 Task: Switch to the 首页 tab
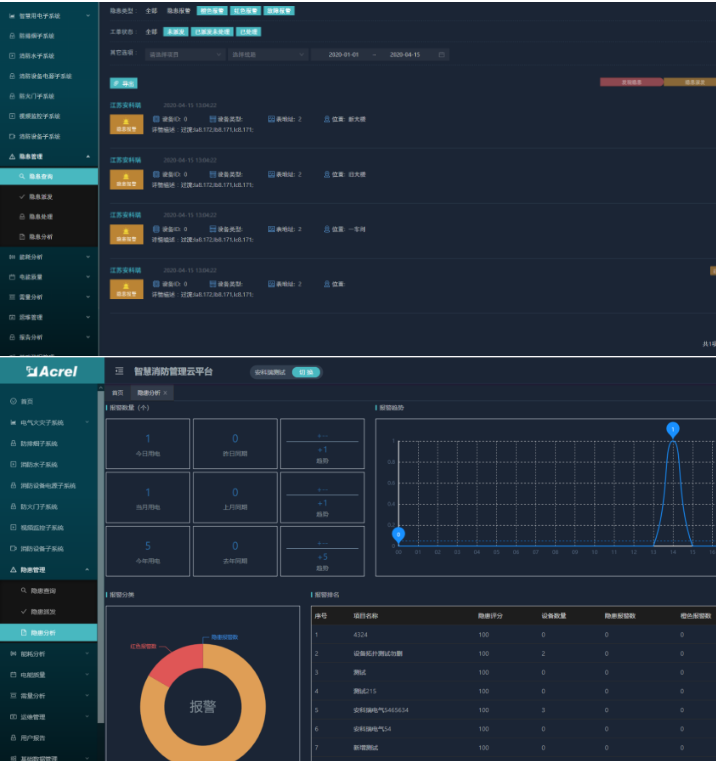[118, 393]
